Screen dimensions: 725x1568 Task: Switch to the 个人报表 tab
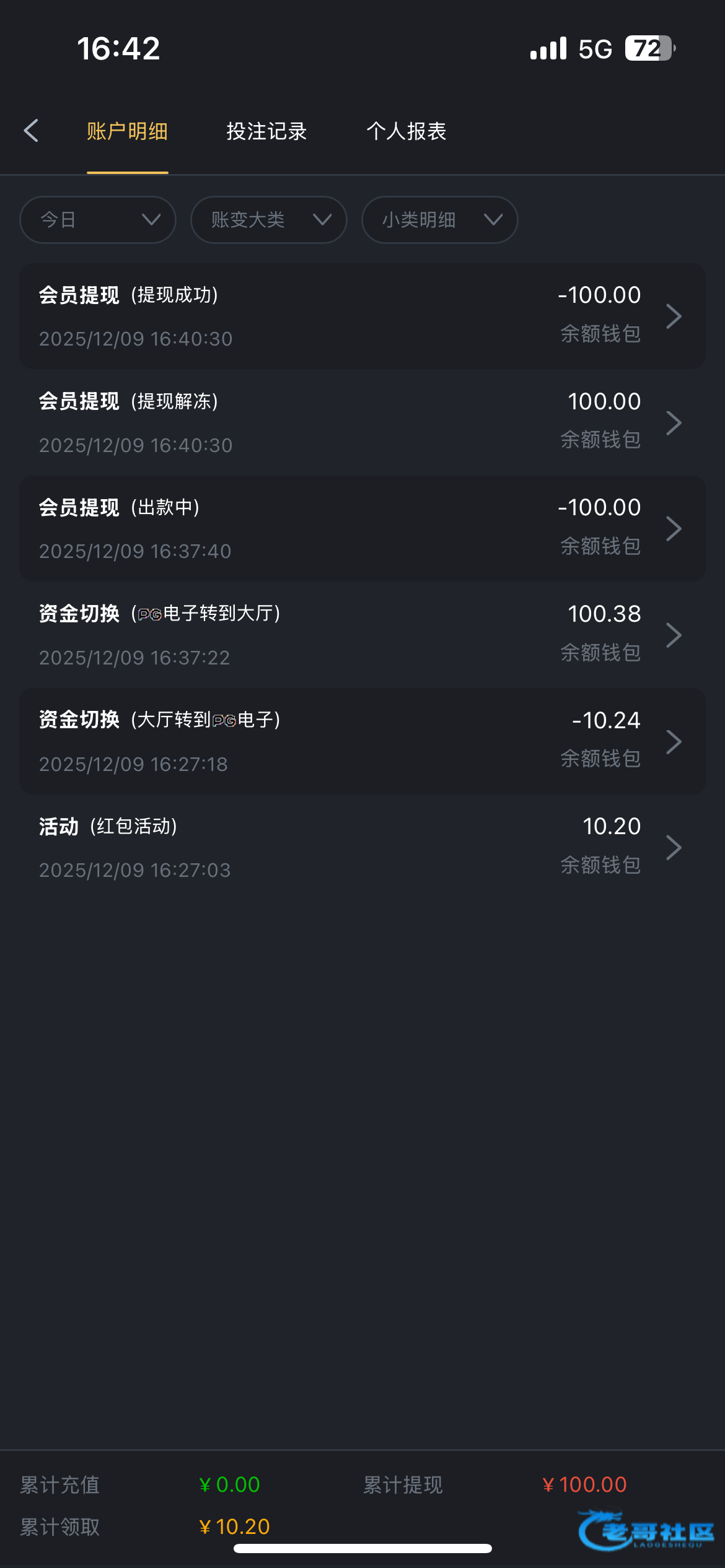(406, 131)
